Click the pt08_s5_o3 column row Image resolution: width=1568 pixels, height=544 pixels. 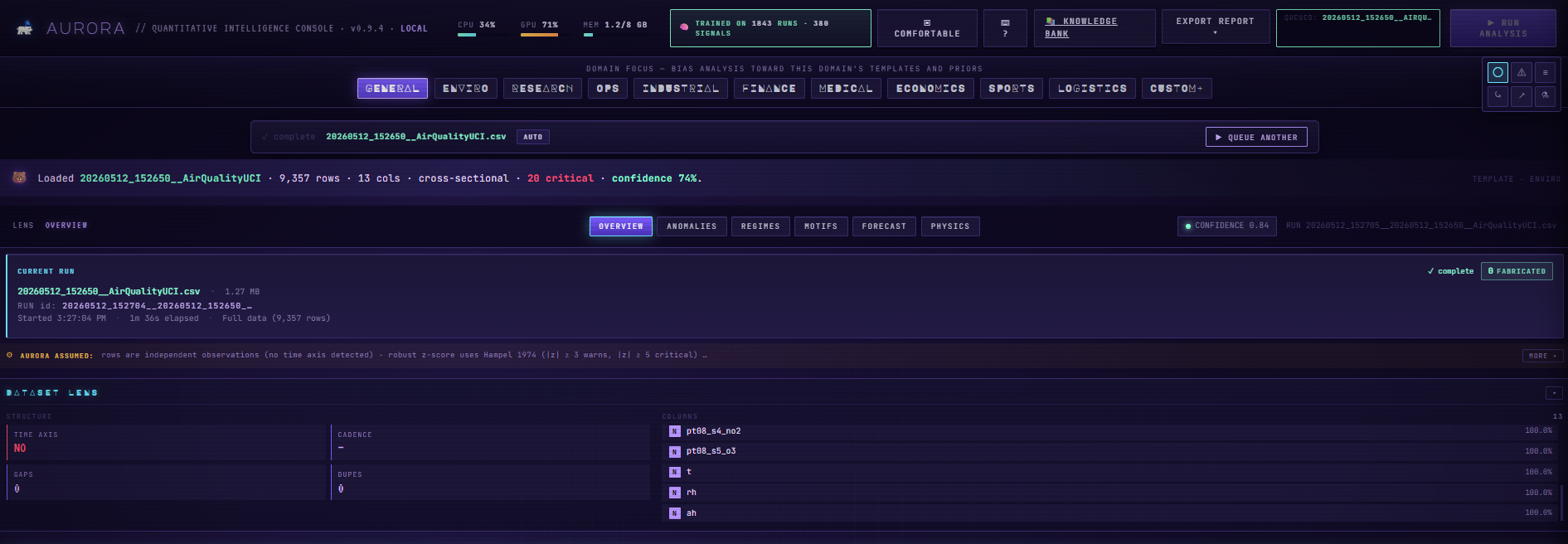pyautogui.click(x=1109, y=451)
